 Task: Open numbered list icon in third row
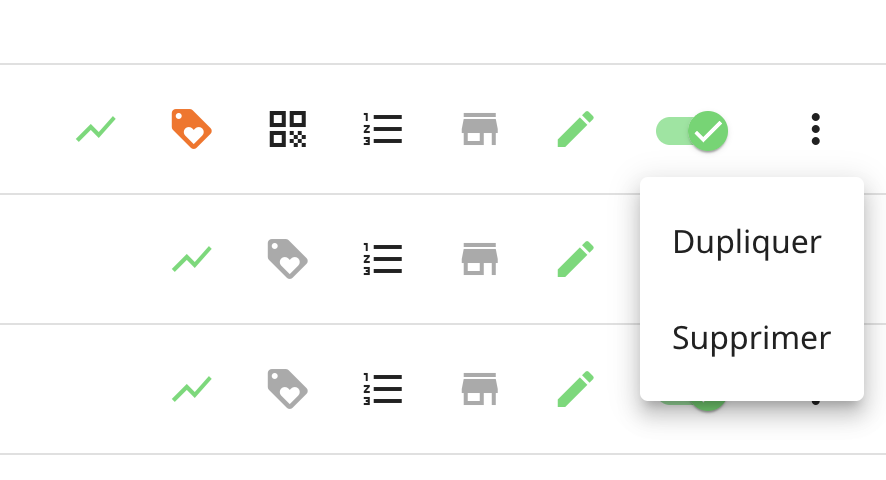383,389
